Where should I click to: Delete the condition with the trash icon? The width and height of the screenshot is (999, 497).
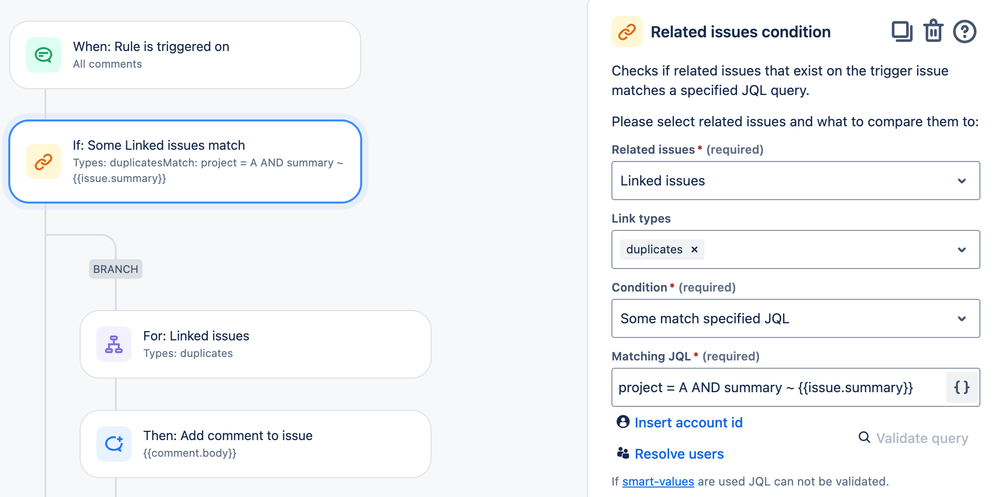tap(933, 31)
